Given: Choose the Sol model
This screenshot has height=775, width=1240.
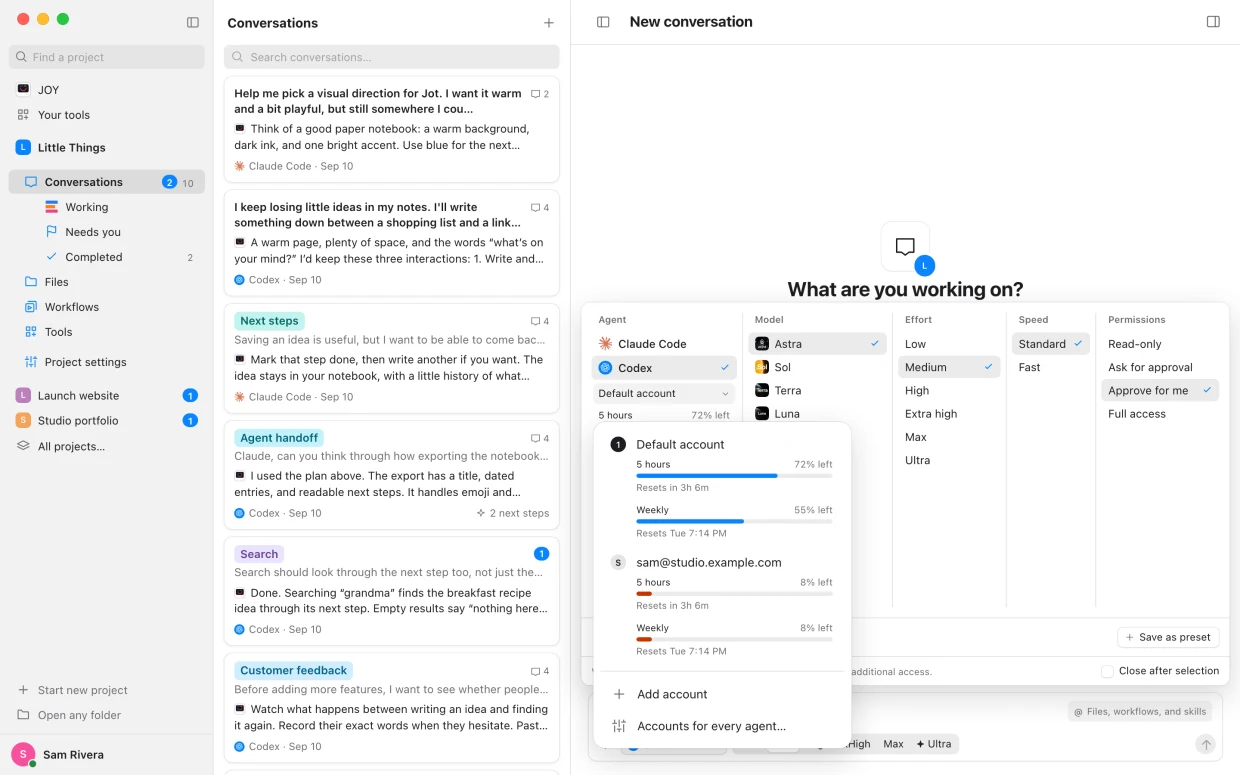Looking at the screenshot, I should (x=816, y=367).
